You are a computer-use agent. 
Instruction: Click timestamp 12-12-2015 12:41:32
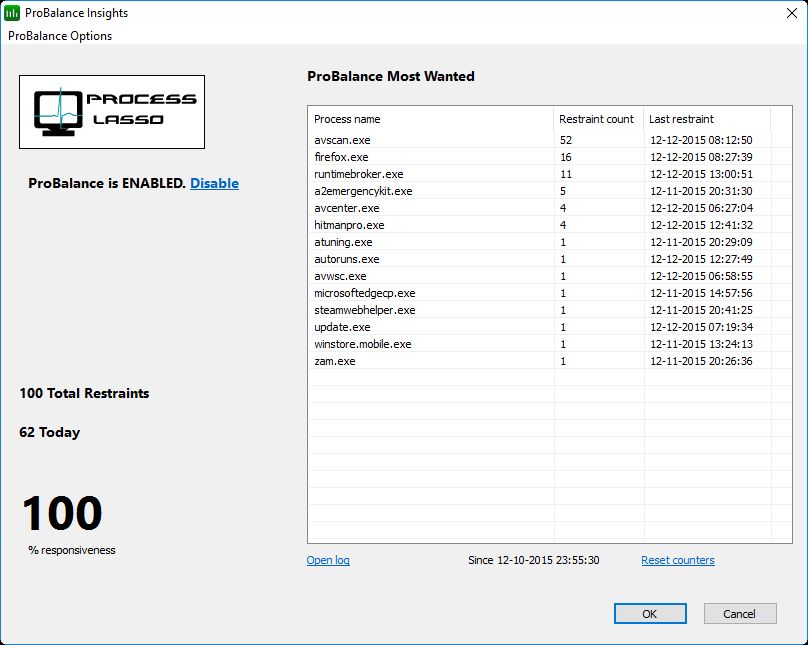point(701,225)
